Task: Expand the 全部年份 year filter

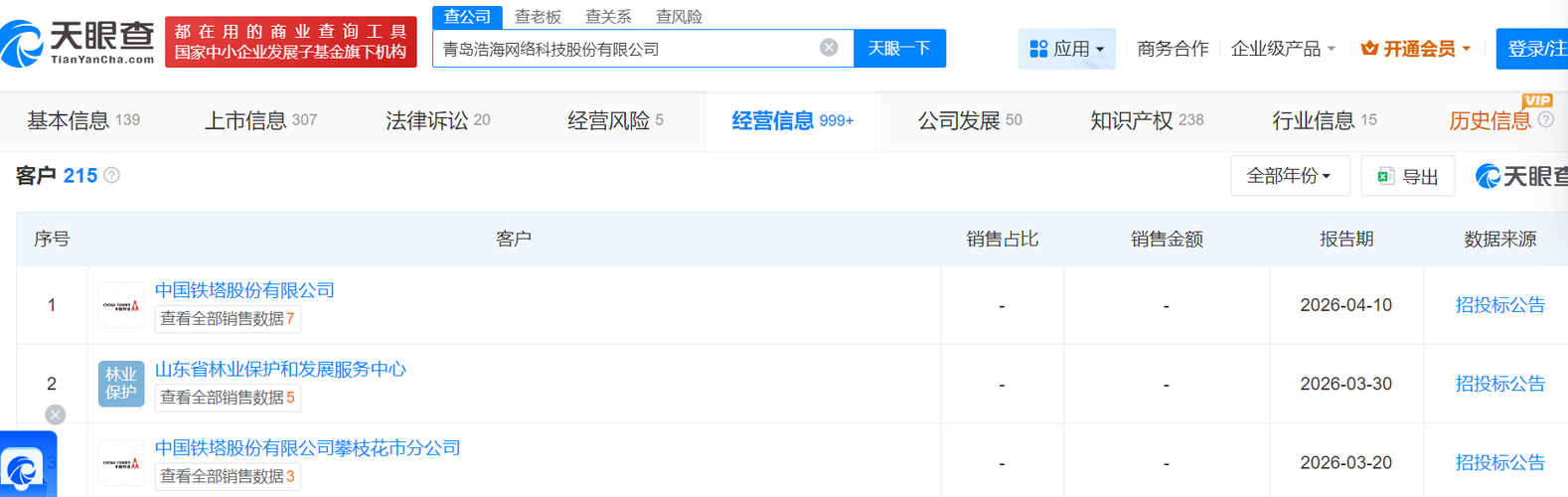Action: click(x=1289, y=176)
